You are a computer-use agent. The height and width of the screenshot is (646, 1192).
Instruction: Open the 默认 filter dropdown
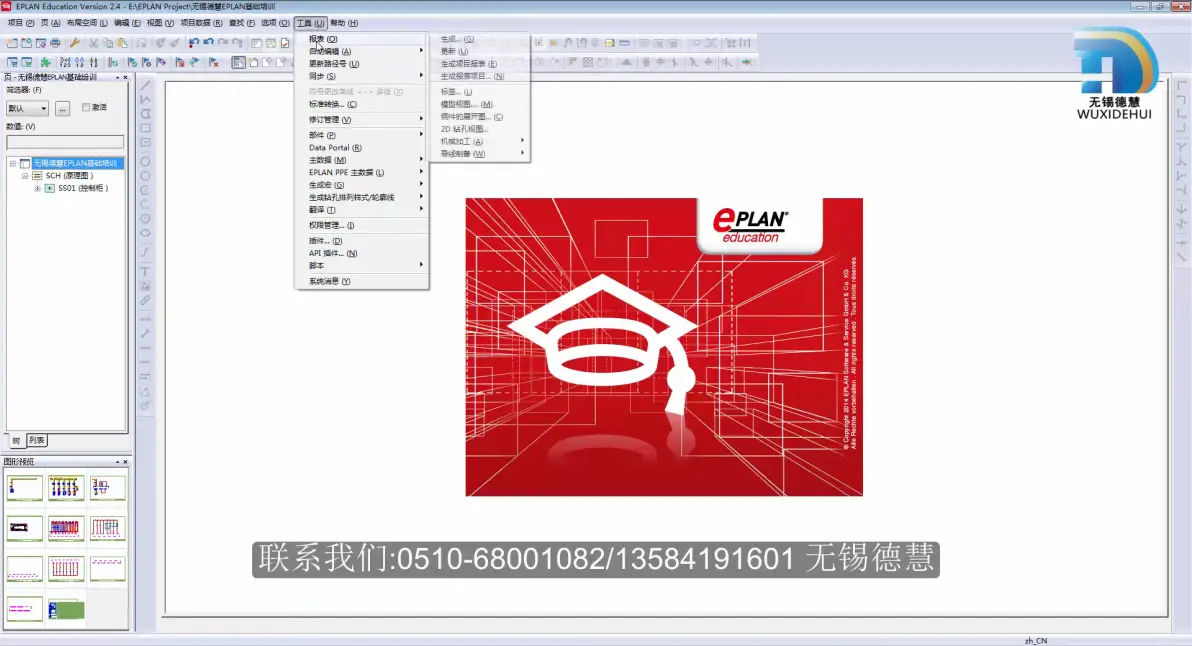27,109
